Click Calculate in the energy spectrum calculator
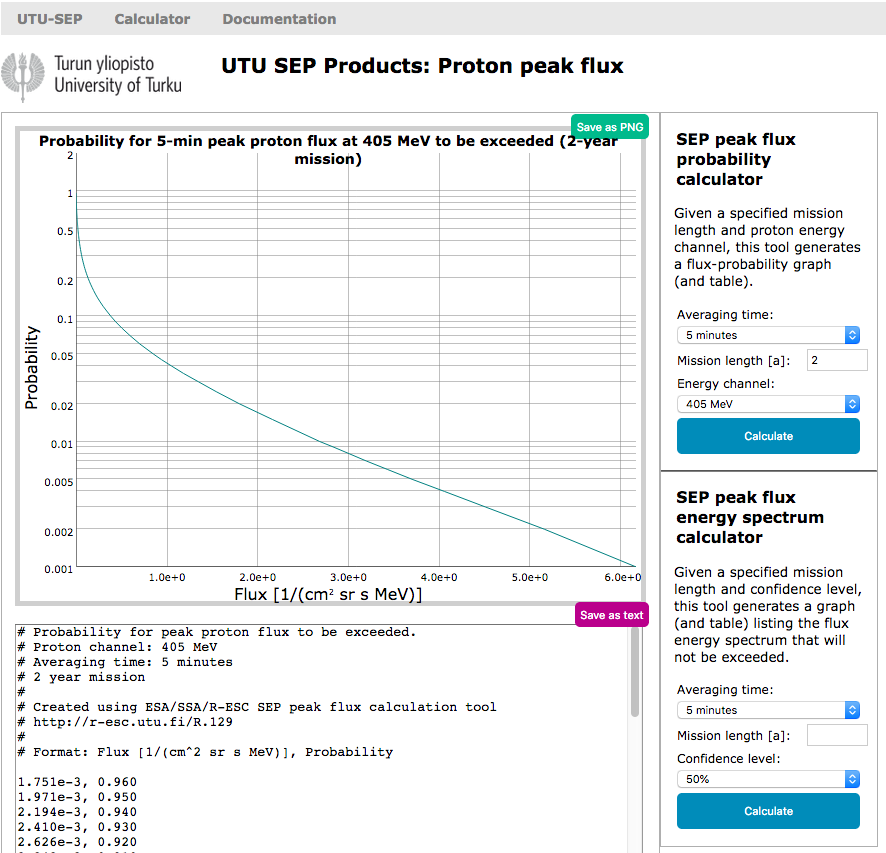Screen dimensions: 886x853 [x=768, y=811]
